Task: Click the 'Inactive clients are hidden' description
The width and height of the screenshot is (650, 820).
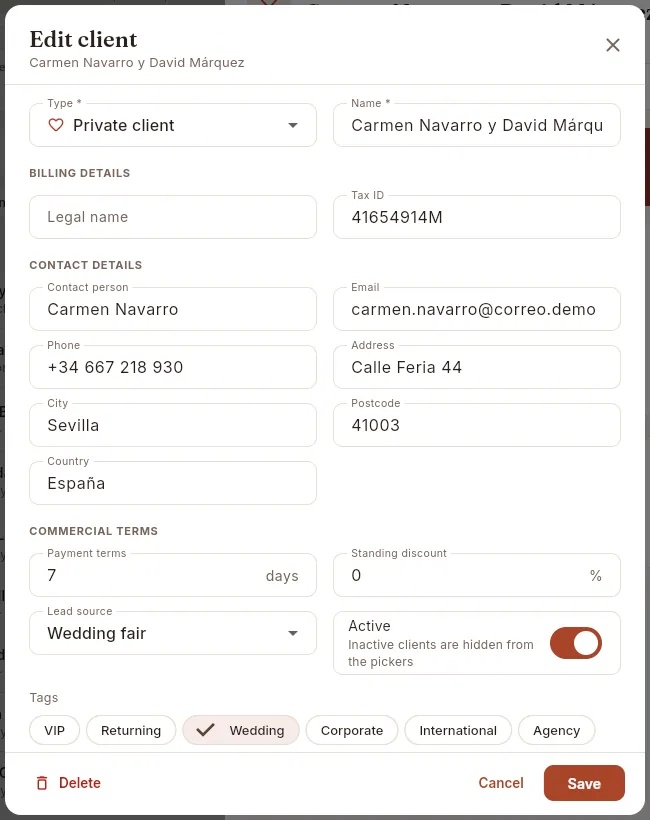Action: click(x=441, y=653)
